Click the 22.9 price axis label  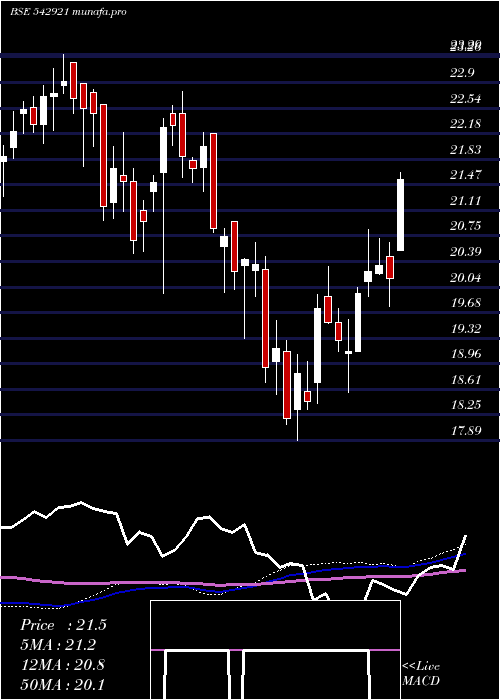[462, 73]
